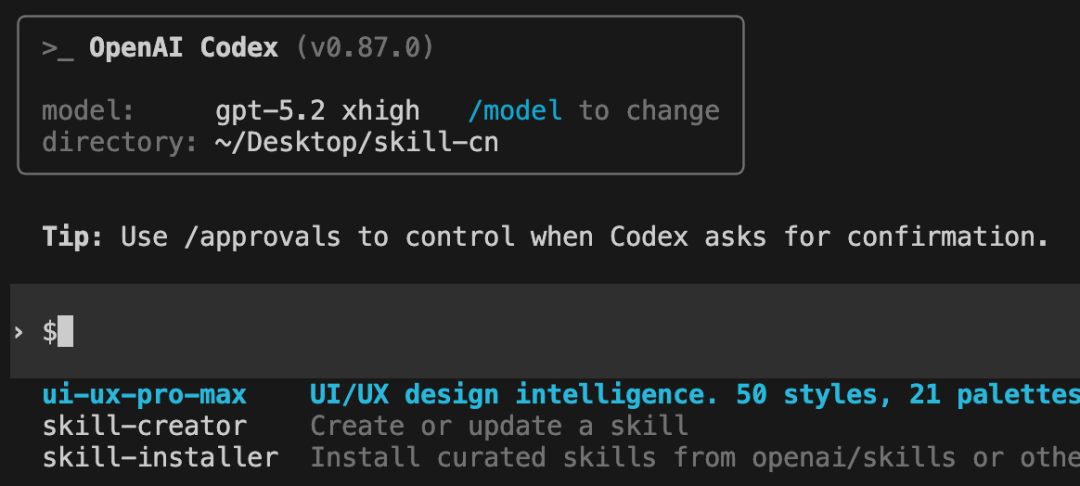The width and height of the screenshot is (1080, 486).
Task: Click the ~/Desktop/skill-cn directory path
Action: pos(356,142)
